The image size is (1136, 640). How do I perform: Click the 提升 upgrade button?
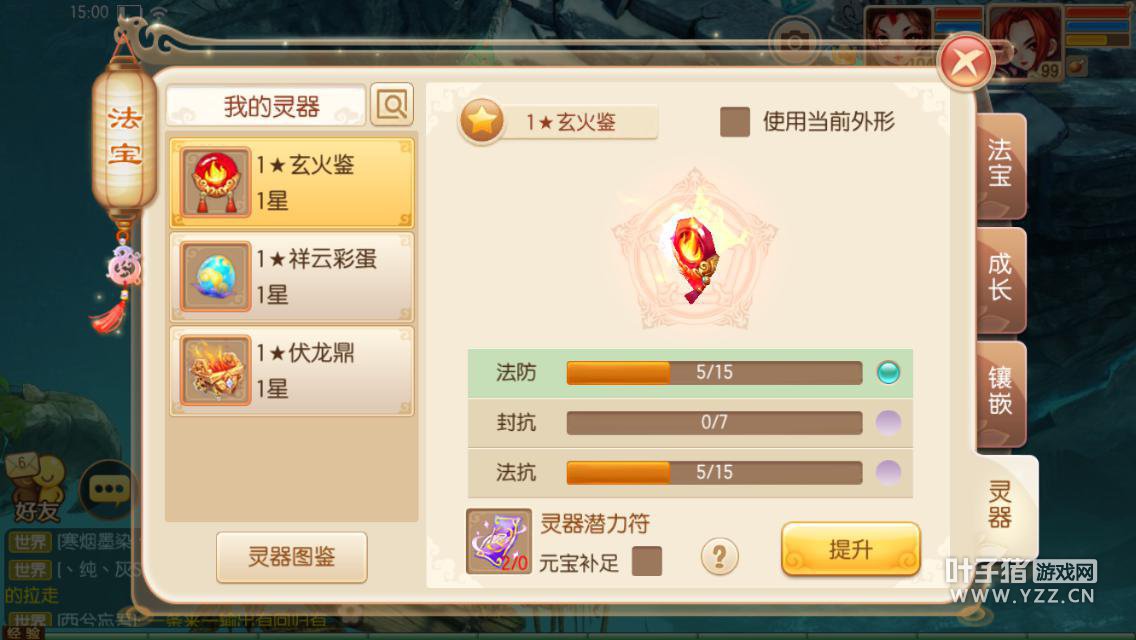[851, 549]
